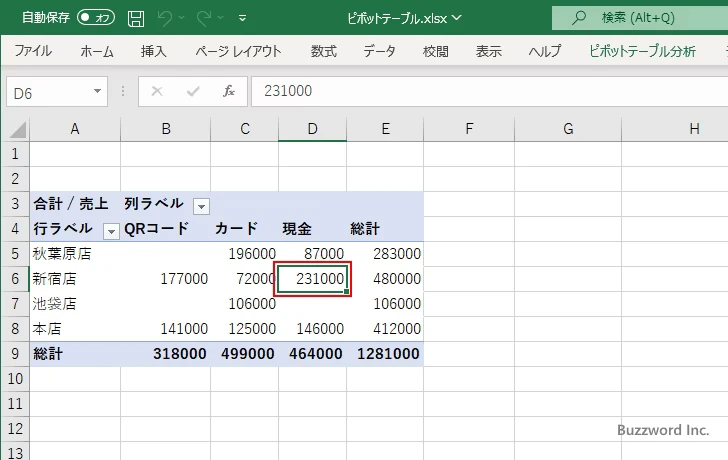Select column E header

(385, 129)
